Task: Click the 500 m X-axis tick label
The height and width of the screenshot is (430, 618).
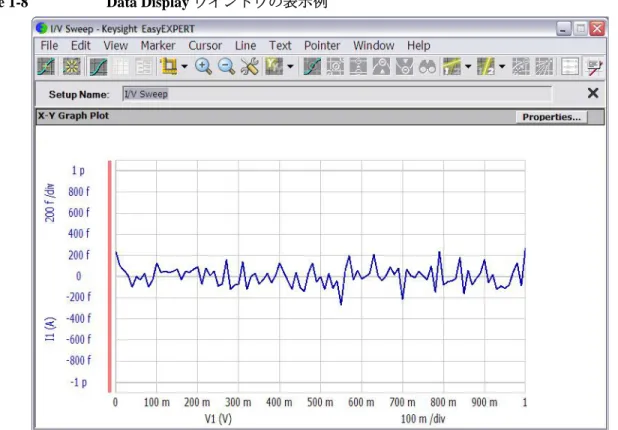Action: 320,402
